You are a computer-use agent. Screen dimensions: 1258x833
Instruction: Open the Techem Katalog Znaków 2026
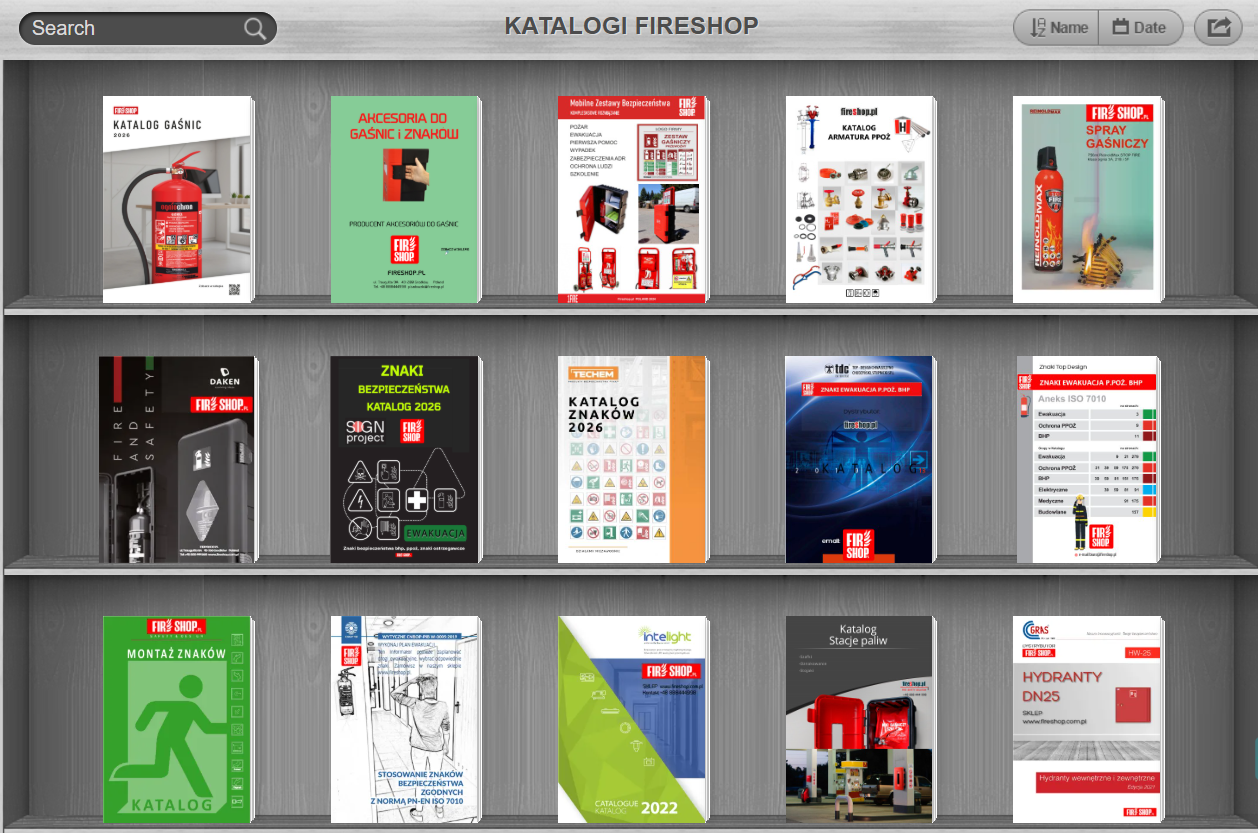[x=631, y=458]
